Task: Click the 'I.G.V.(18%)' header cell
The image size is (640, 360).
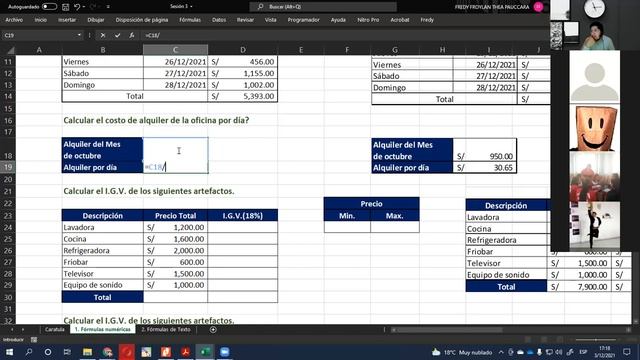Action: [243, 216]
